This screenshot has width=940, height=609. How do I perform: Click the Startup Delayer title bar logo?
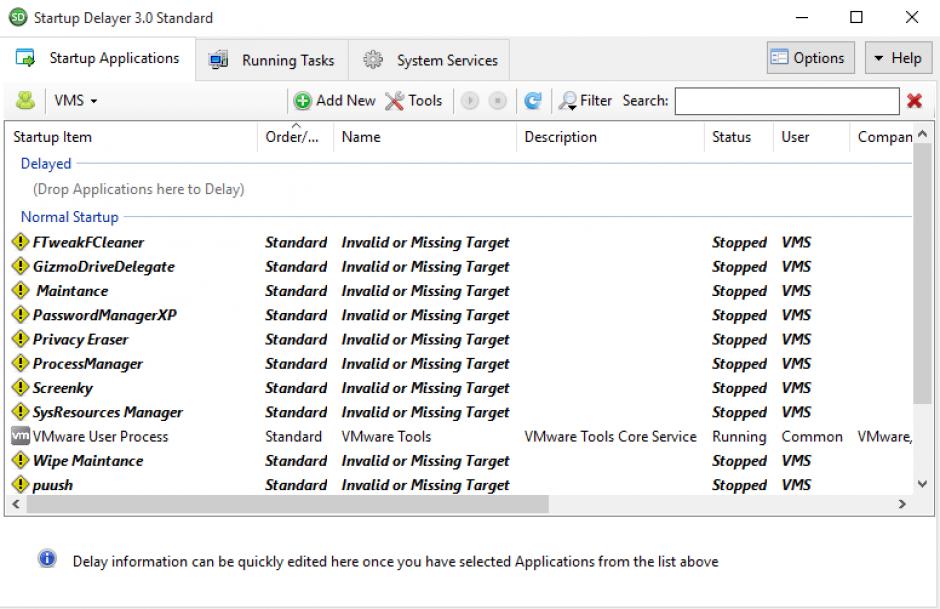[19, 17]
